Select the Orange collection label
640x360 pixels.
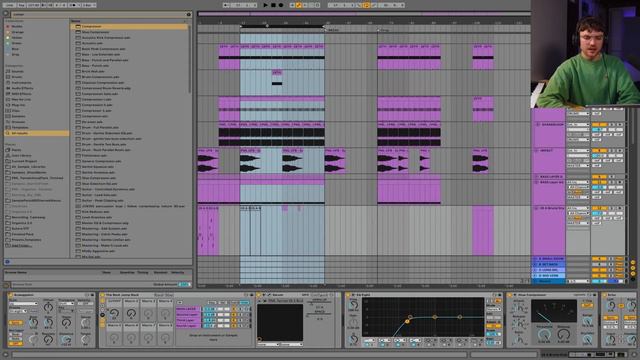(x=18, y=32)
